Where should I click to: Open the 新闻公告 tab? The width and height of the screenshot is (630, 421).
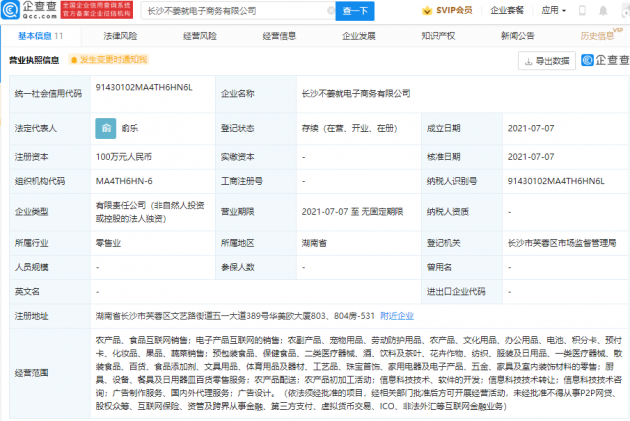(x=517, y=35)
